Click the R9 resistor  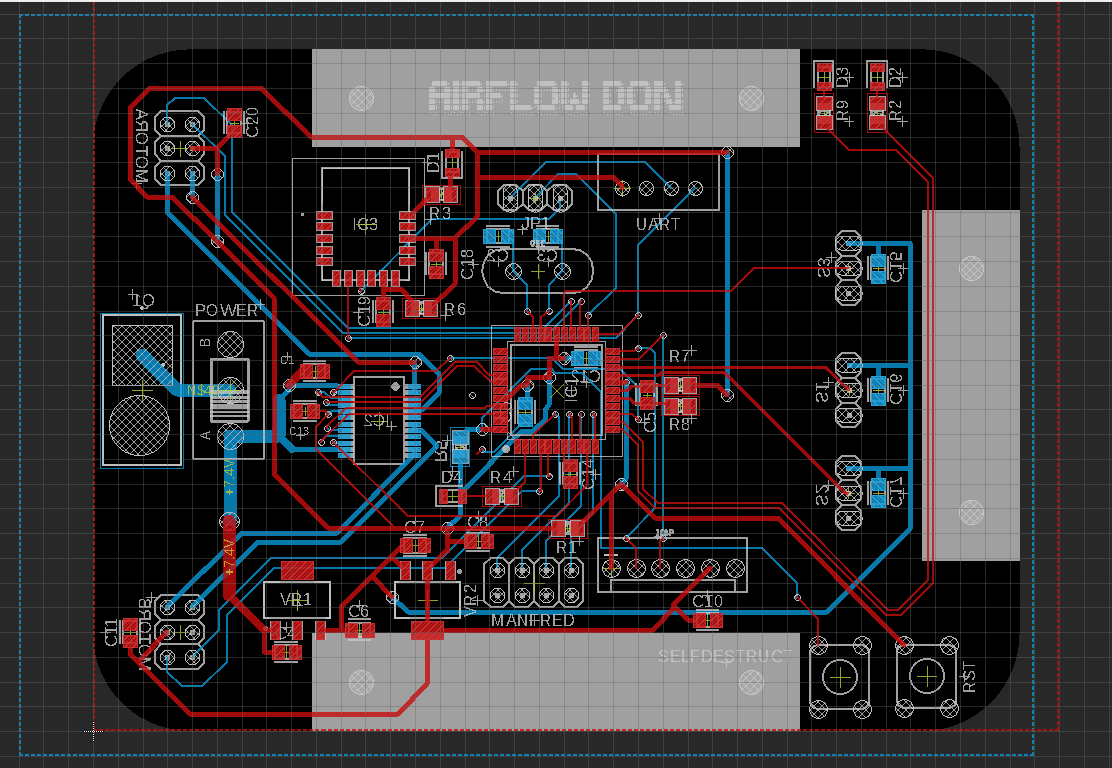[823, 113]
